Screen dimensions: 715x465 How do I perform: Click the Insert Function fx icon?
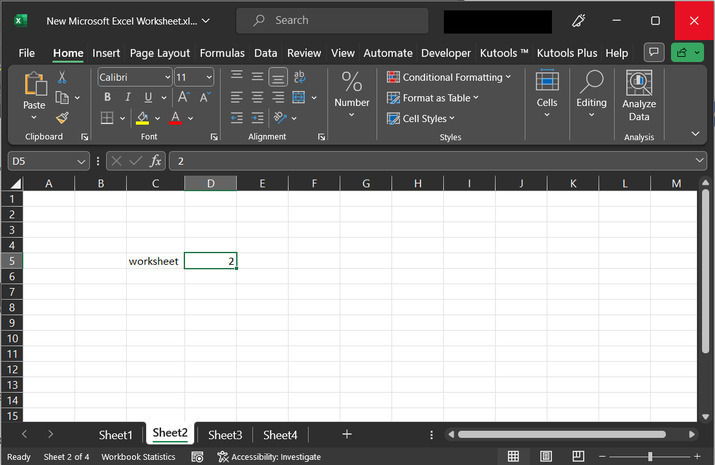coord(156,161)
